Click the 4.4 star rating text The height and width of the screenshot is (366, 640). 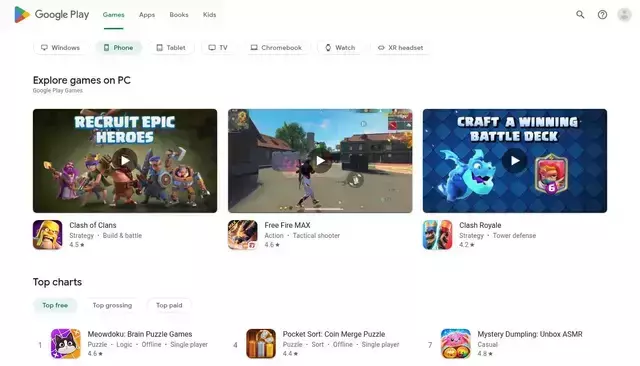pyautogui.click(x=290, y=354)
